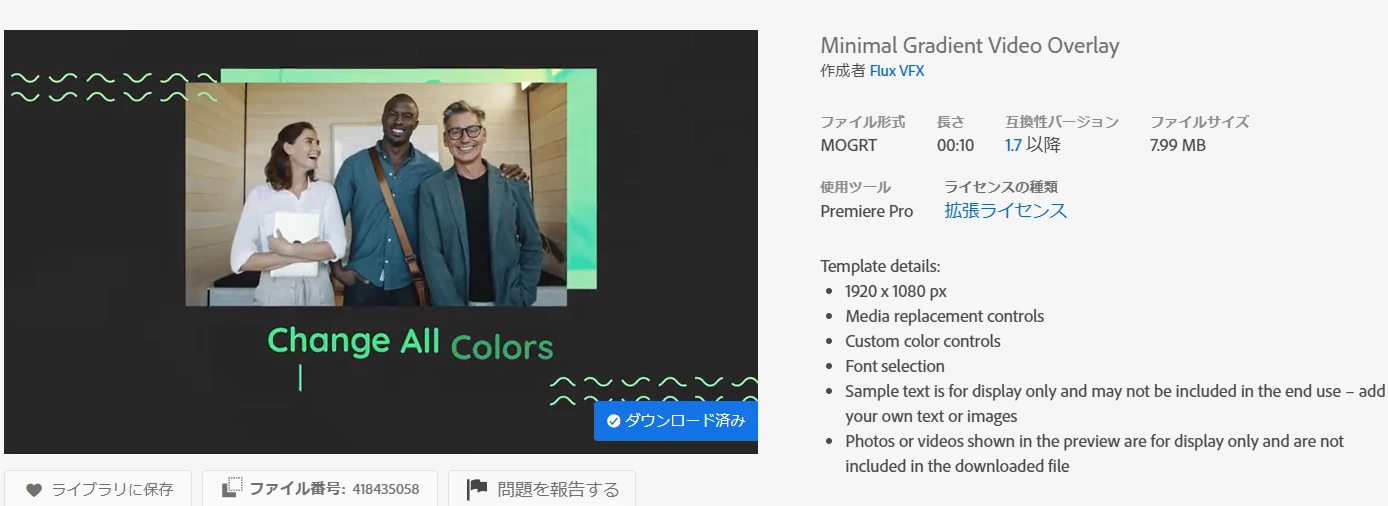Click the Template details: heading
This screenshot has height=506, width=1388.
(x=880, y=266)
